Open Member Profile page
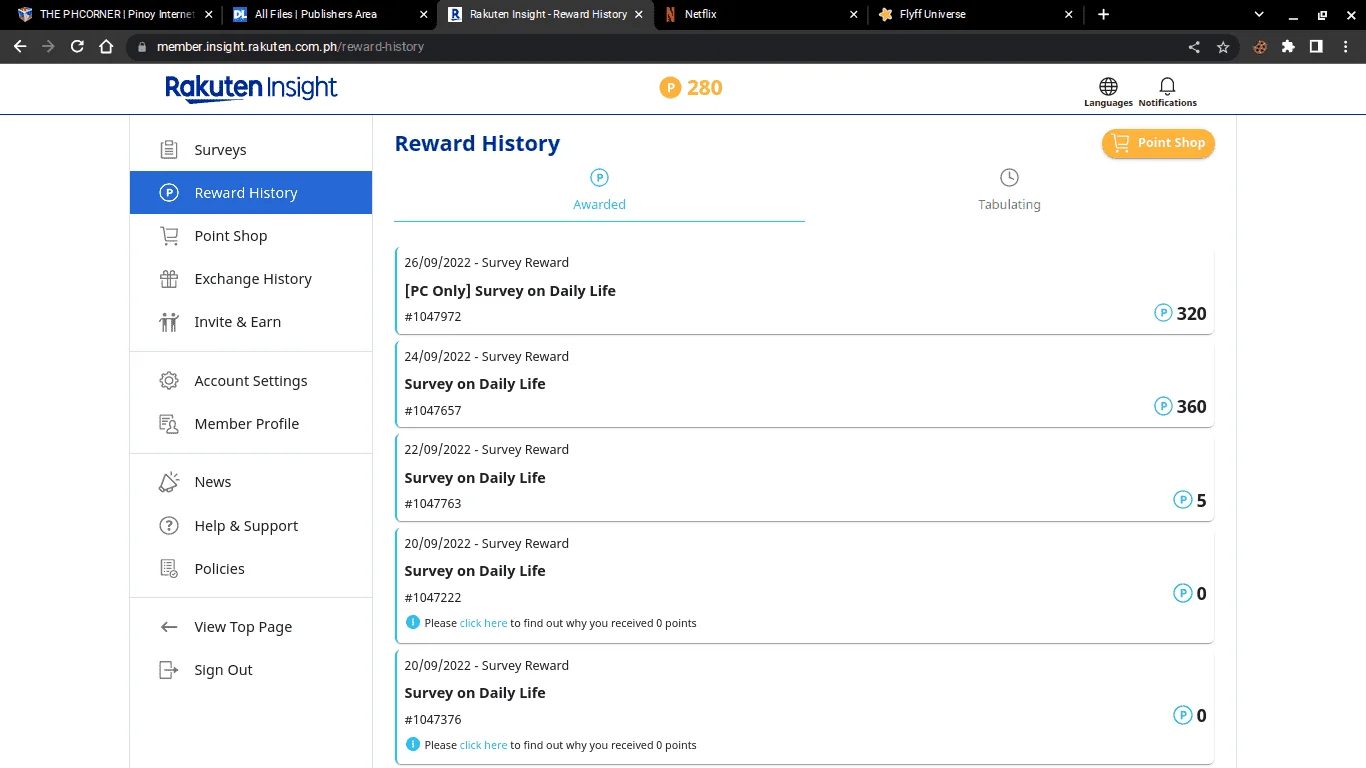 pos(250,424)
